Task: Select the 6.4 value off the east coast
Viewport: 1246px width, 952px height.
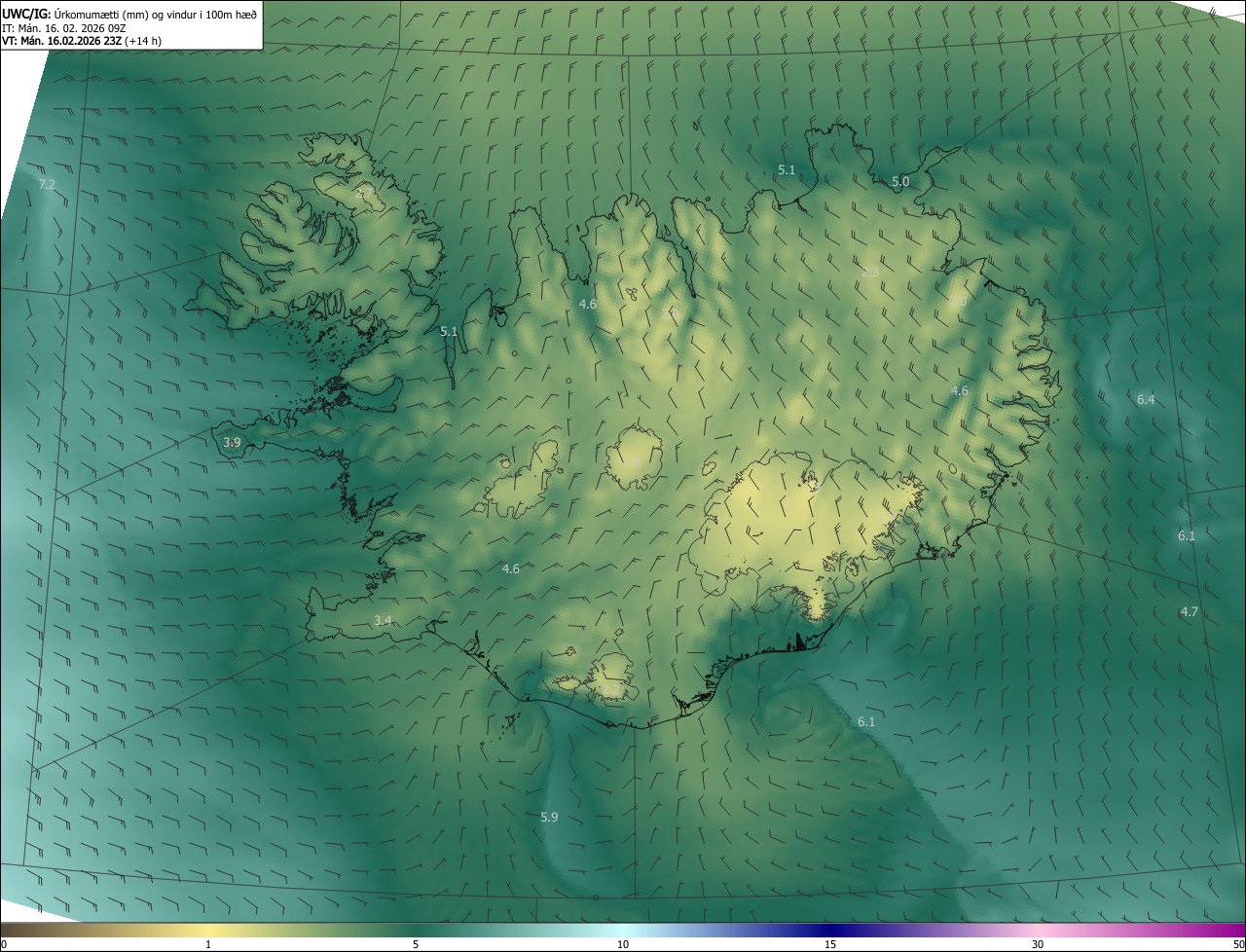Action: tap(1146, 399)
